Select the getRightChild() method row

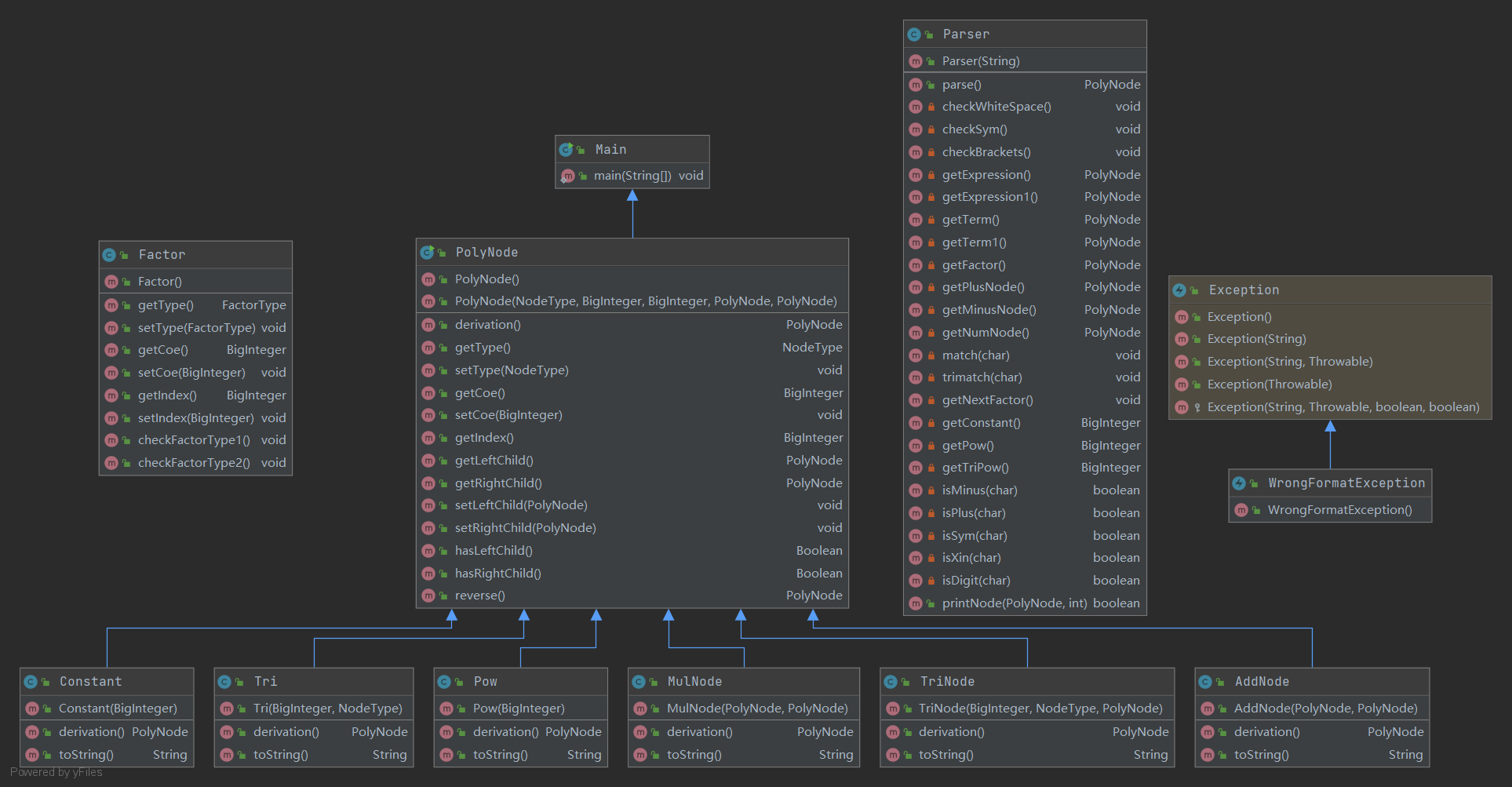(632, 483)
